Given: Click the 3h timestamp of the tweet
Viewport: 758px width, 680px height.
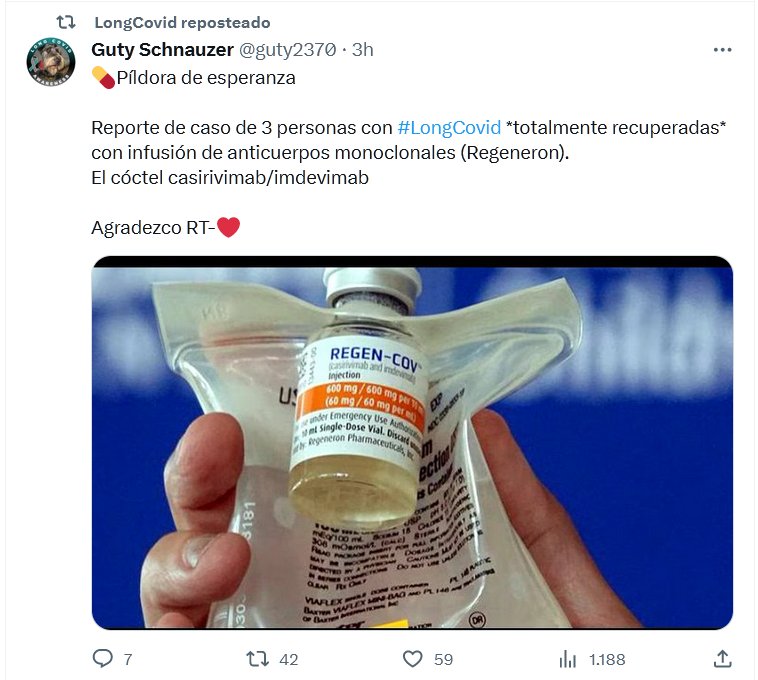Looking at the screenshot, I should (363, 50).
